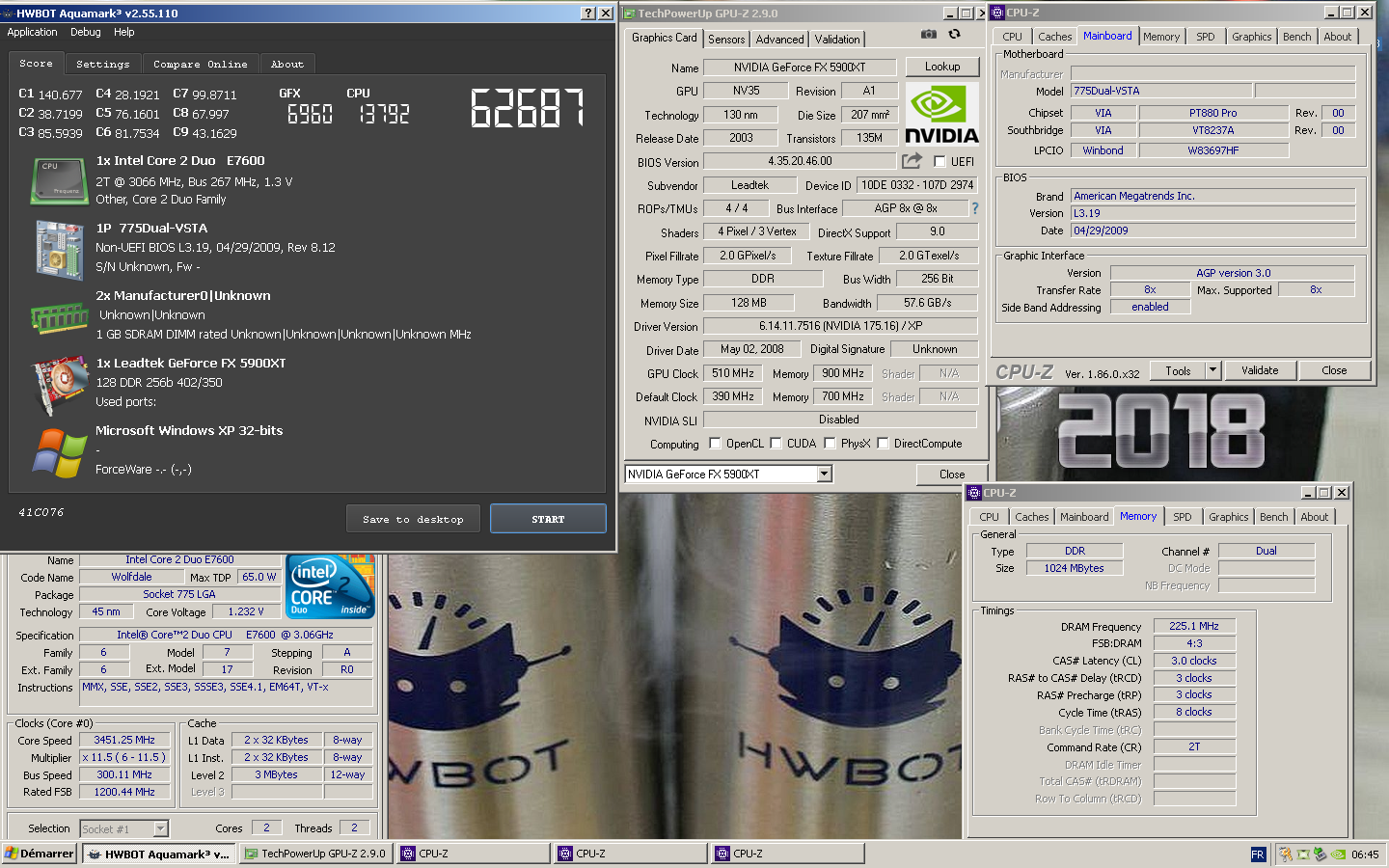The width and height of the screenshot is (1389, 868).
Task: Click the camera screenshot icon in GPU-Z
Action: pyautogui.click(x=928, y=34)
